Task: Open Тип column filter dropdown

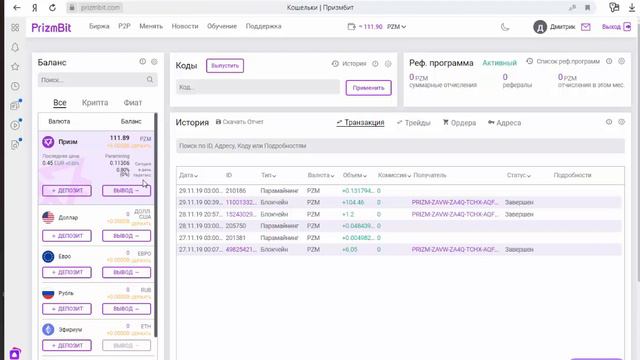Action: coord(269,175)
